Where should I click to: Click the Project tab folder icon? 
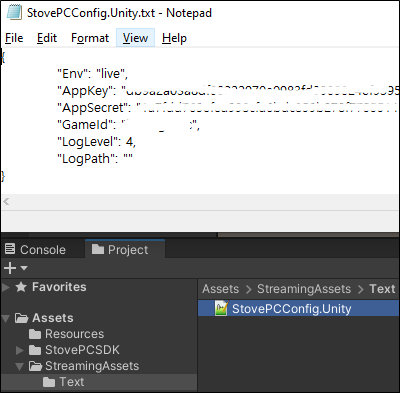[98, 249]
